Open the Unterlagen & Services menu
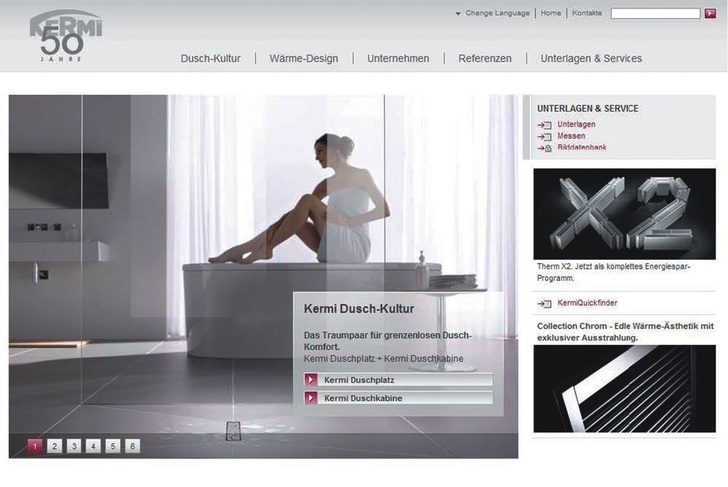 591,58
